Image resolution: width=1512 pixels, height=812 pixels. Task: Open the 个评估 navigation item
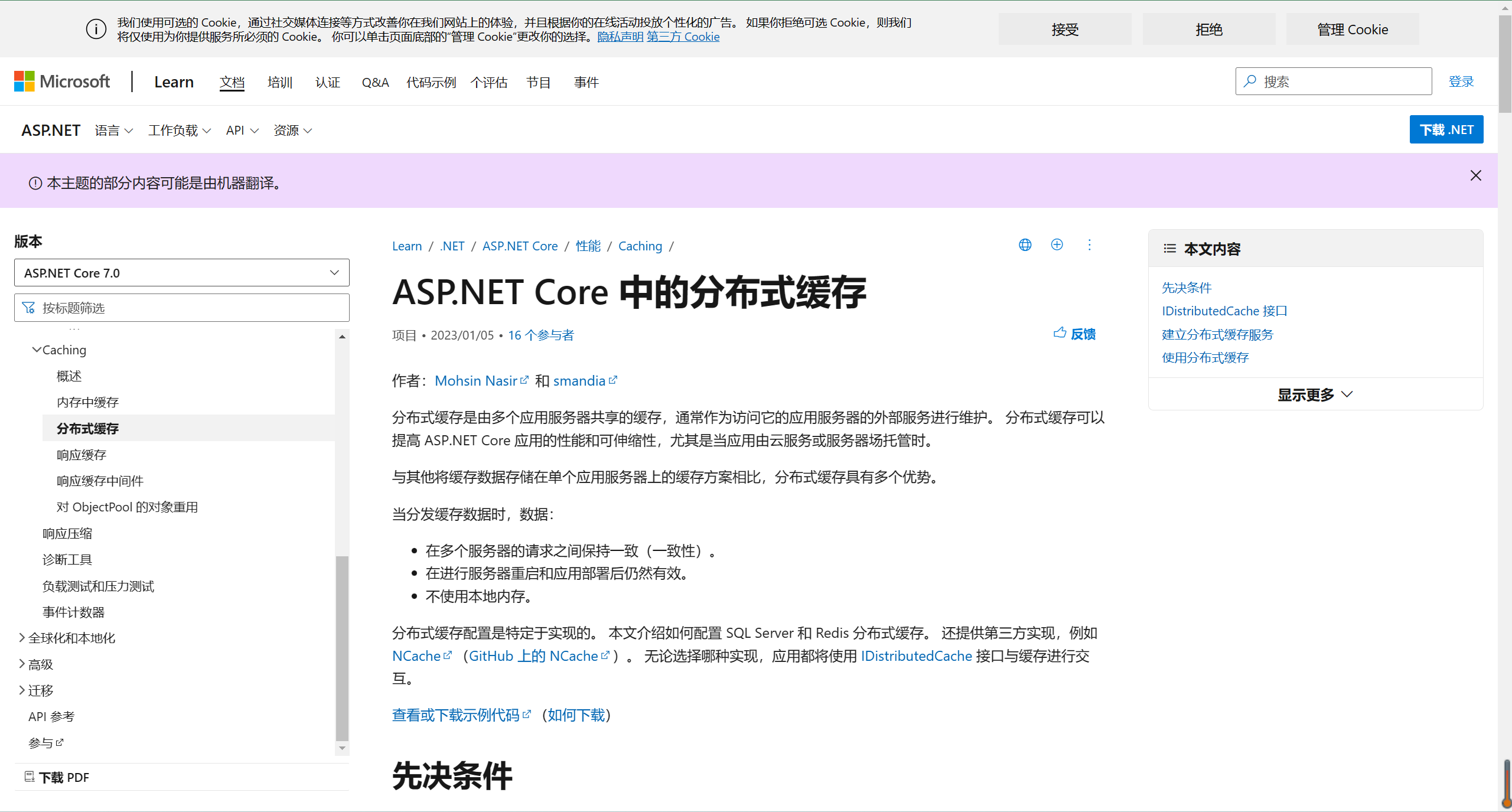(x=489, y=82)
